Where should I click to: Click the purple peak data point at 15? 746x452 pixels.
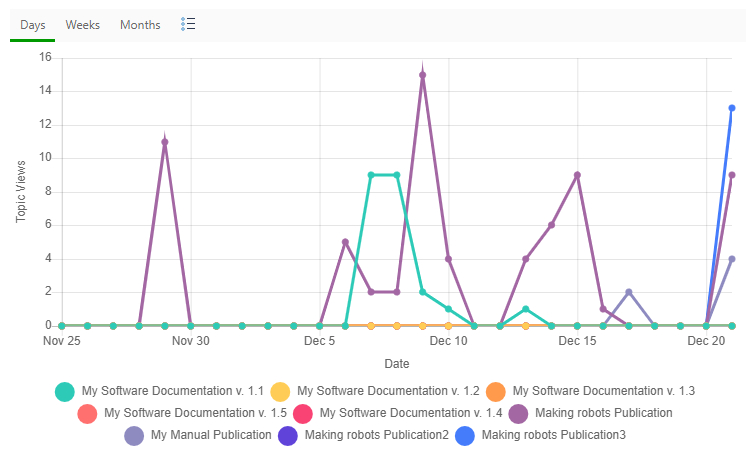pos(423,75)
